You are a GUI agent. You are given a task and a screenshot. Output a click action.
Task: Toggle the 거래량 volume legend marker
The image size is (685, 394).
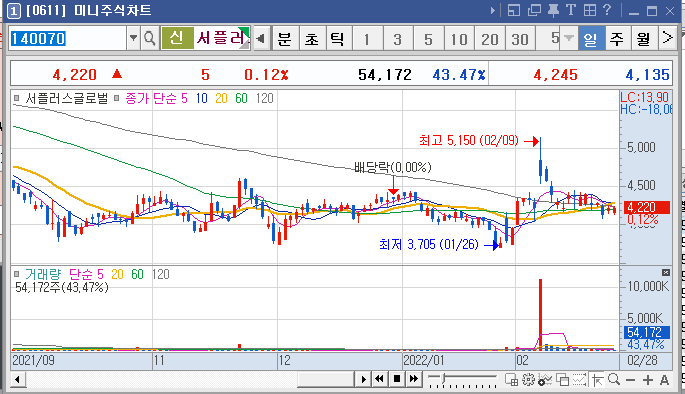click(x=17, y=274)
